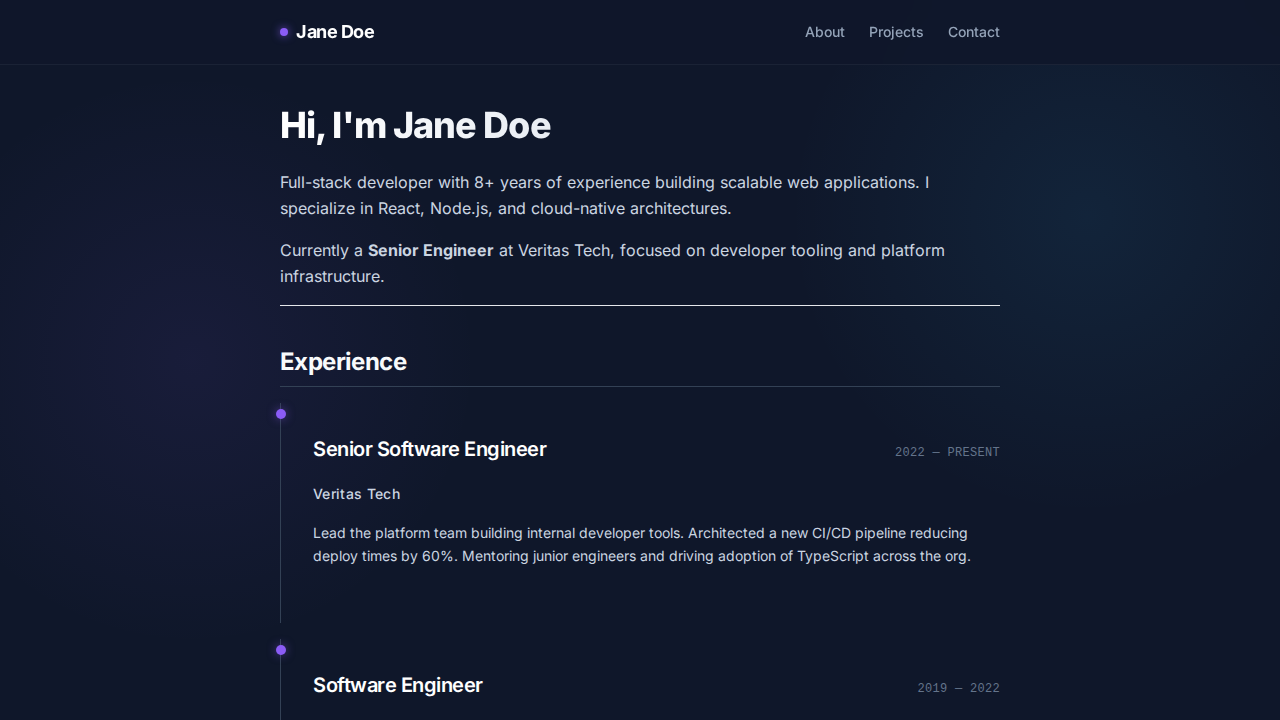This screenshot has height=720, width=1280.
Task: Click the Software Engineer job title
Action: click(397, 685)
